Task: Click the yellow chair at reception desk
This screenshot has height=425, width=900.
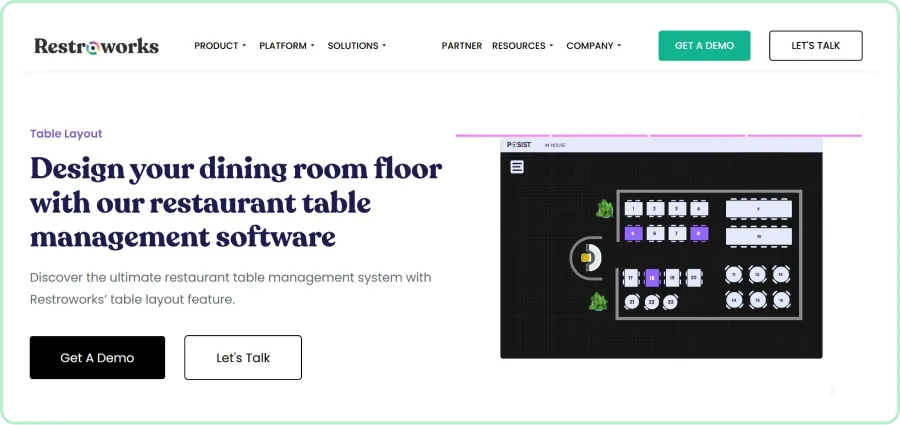Action: (x=585, y=258)
